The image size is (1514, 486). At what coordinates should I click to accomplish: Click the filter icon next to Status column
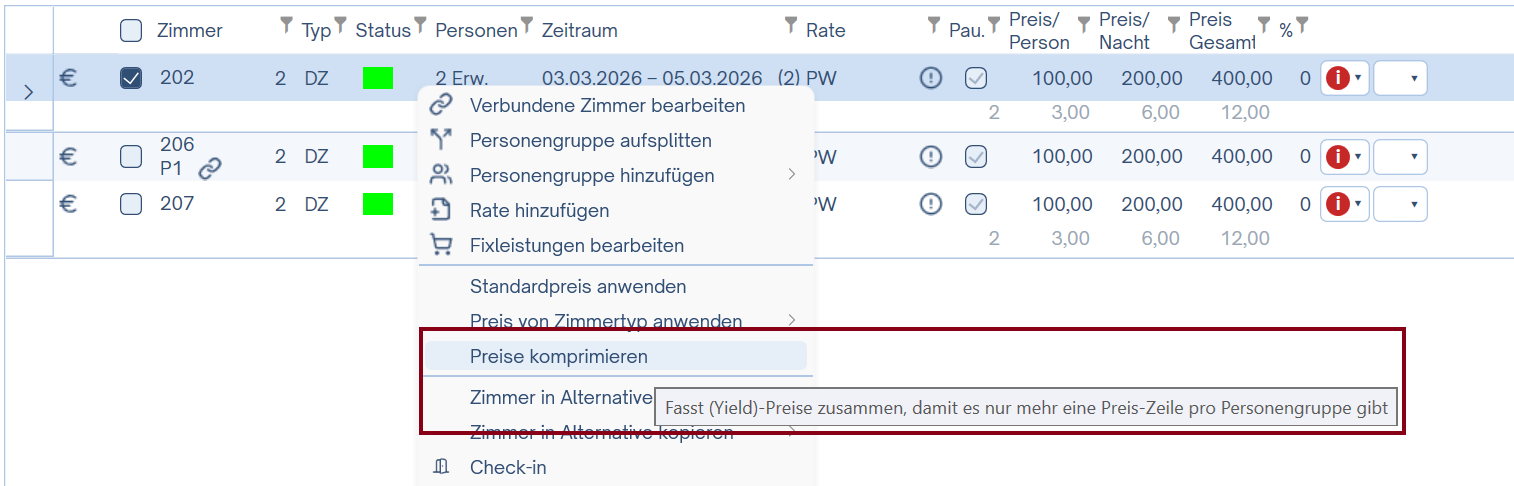click(420, 24)
